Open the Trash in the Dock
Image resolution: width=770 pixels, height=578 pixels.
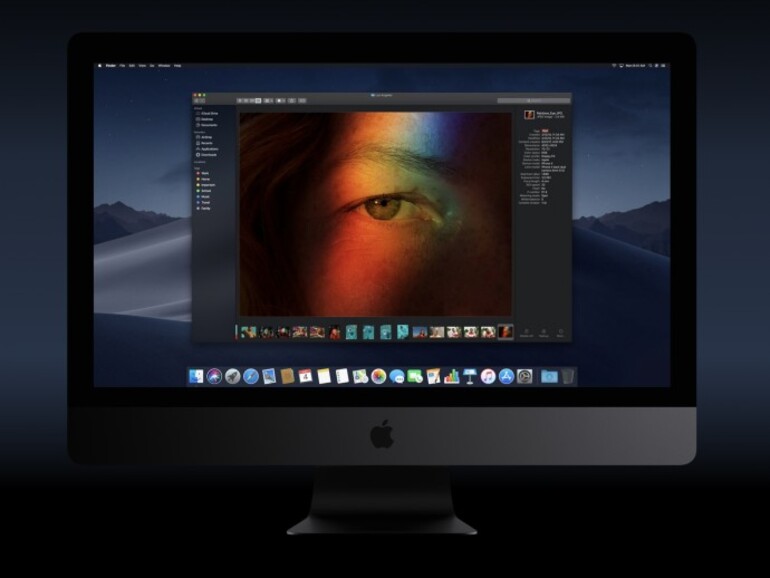(568, 377)
